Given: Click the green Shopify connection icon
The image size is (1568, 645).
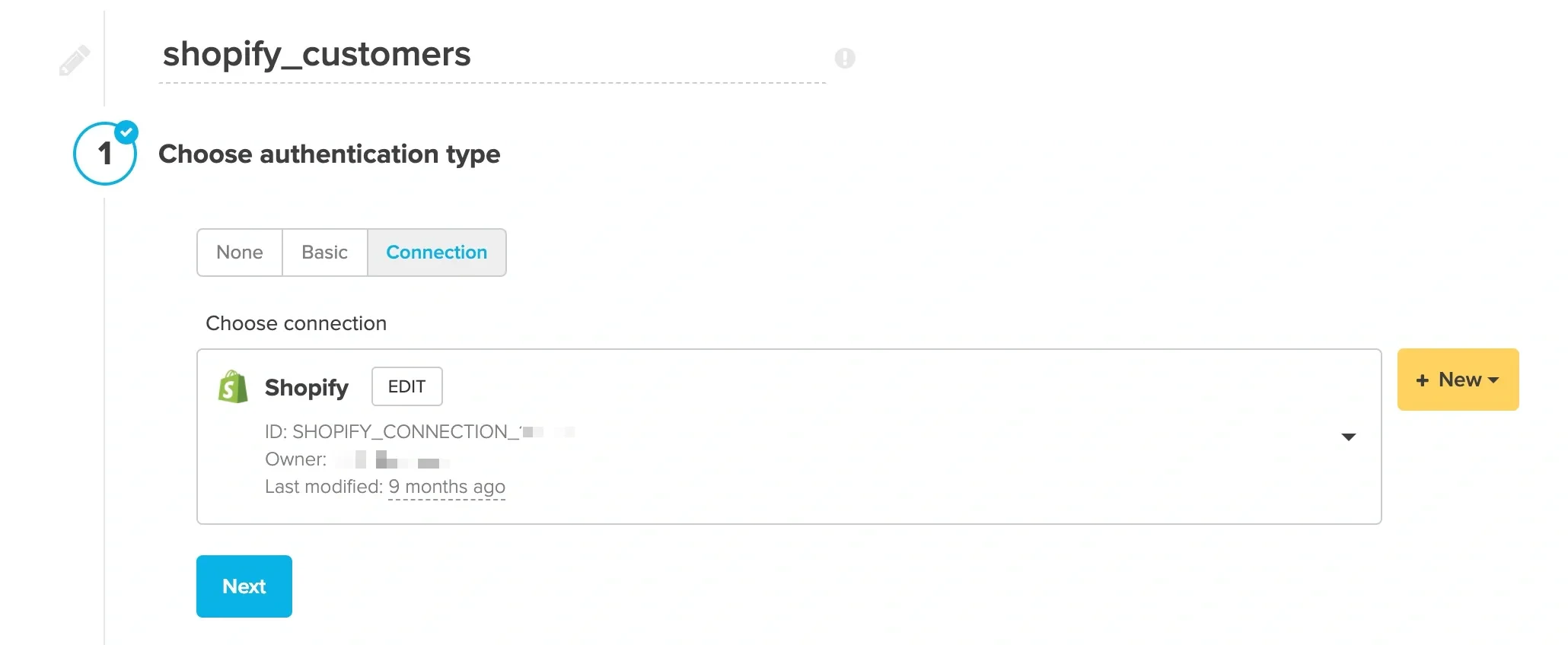Looking at the screenshot, I should pyautogui.click(x=233, y=386).
